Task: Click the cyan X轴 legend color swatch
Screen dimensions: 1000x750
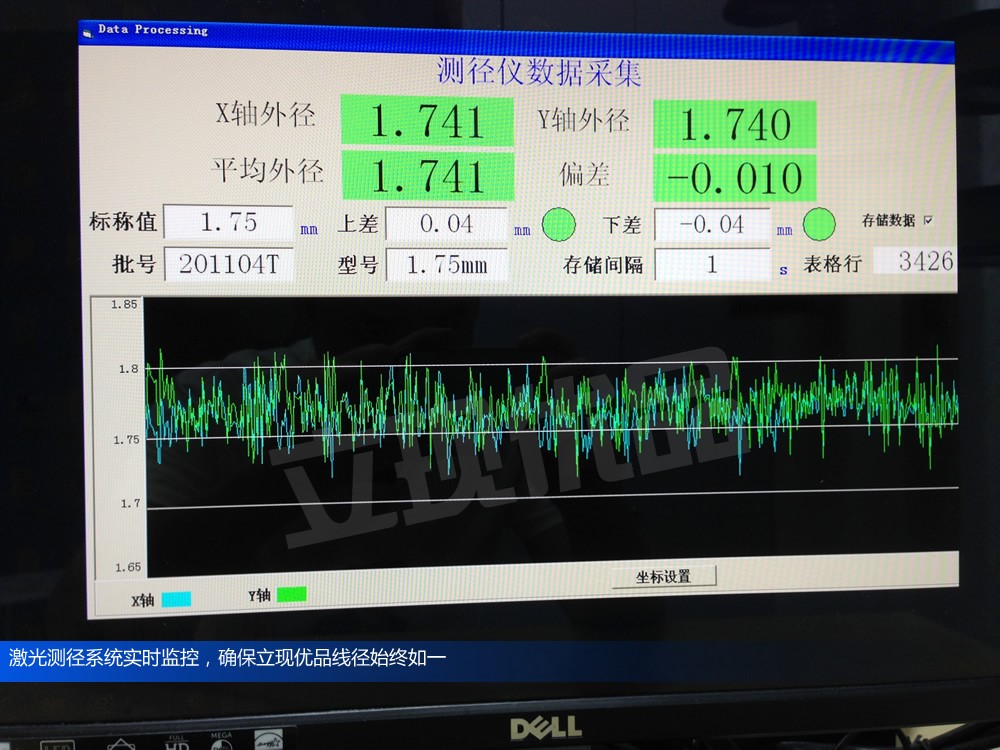Action: coord(176,599)
